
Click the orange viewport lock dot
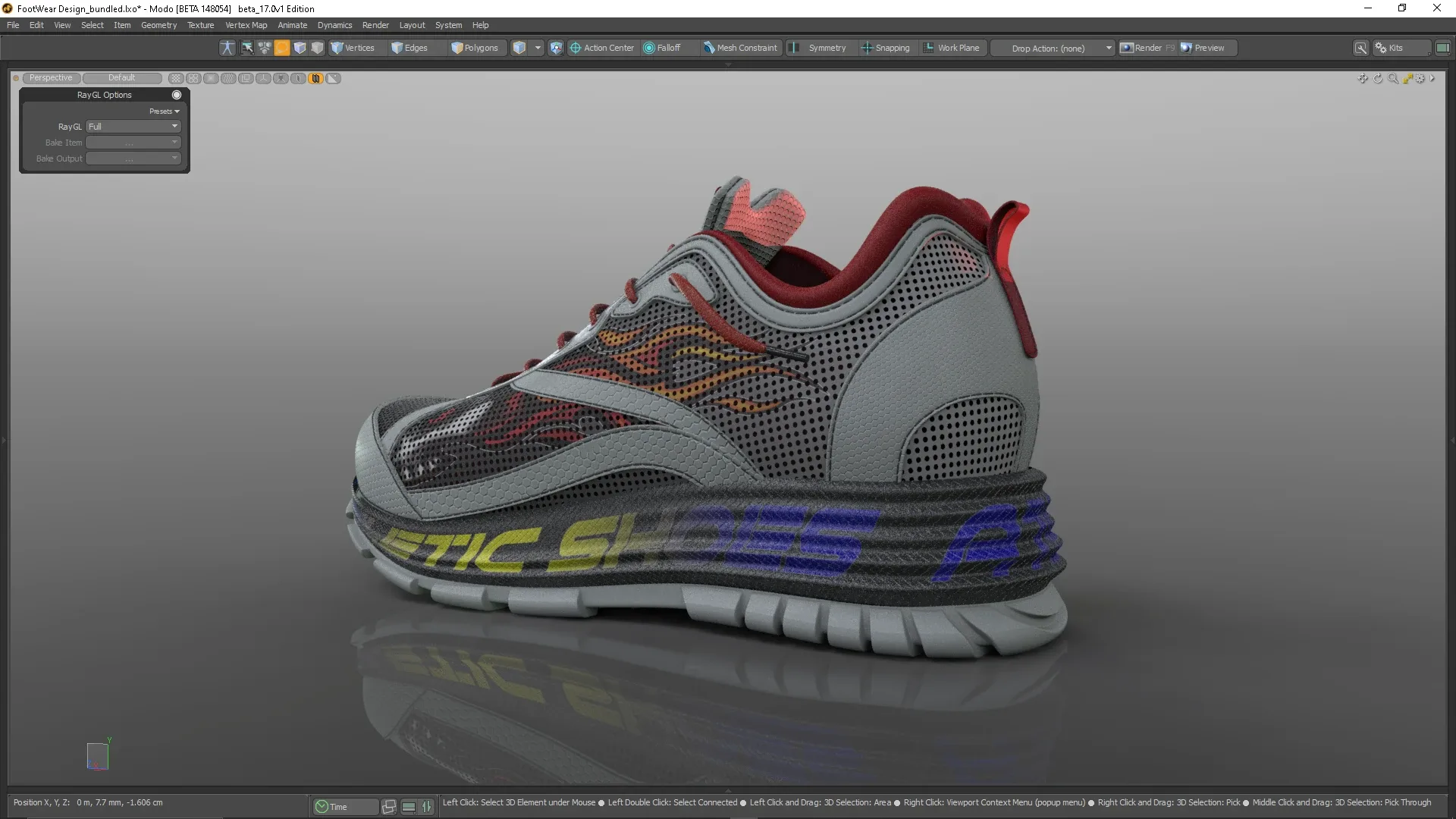point(16,78)
